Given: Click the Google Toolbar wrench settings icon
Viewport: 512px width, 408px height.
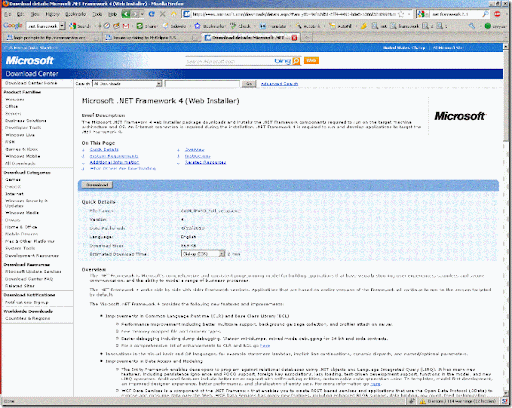Looking at the screenshot, I should pyautogui.click(x=472, y=26).
